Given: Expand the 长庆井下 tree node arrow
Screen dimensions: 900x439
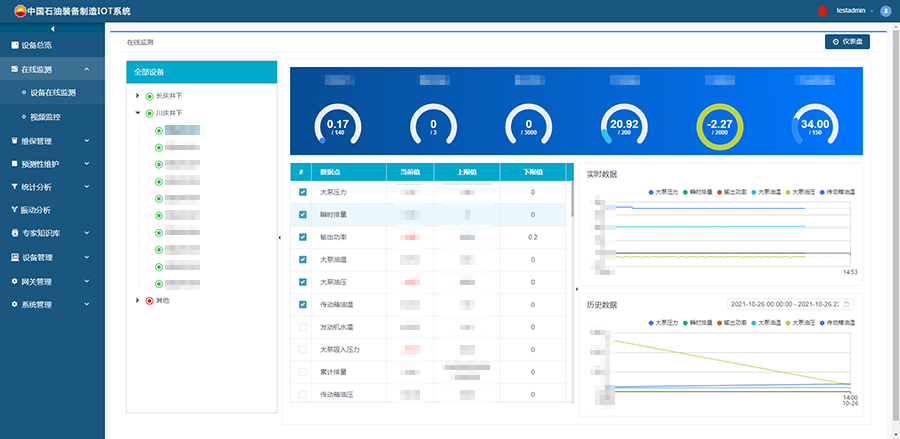Looking at the screenshot, I should pos(137,96).
